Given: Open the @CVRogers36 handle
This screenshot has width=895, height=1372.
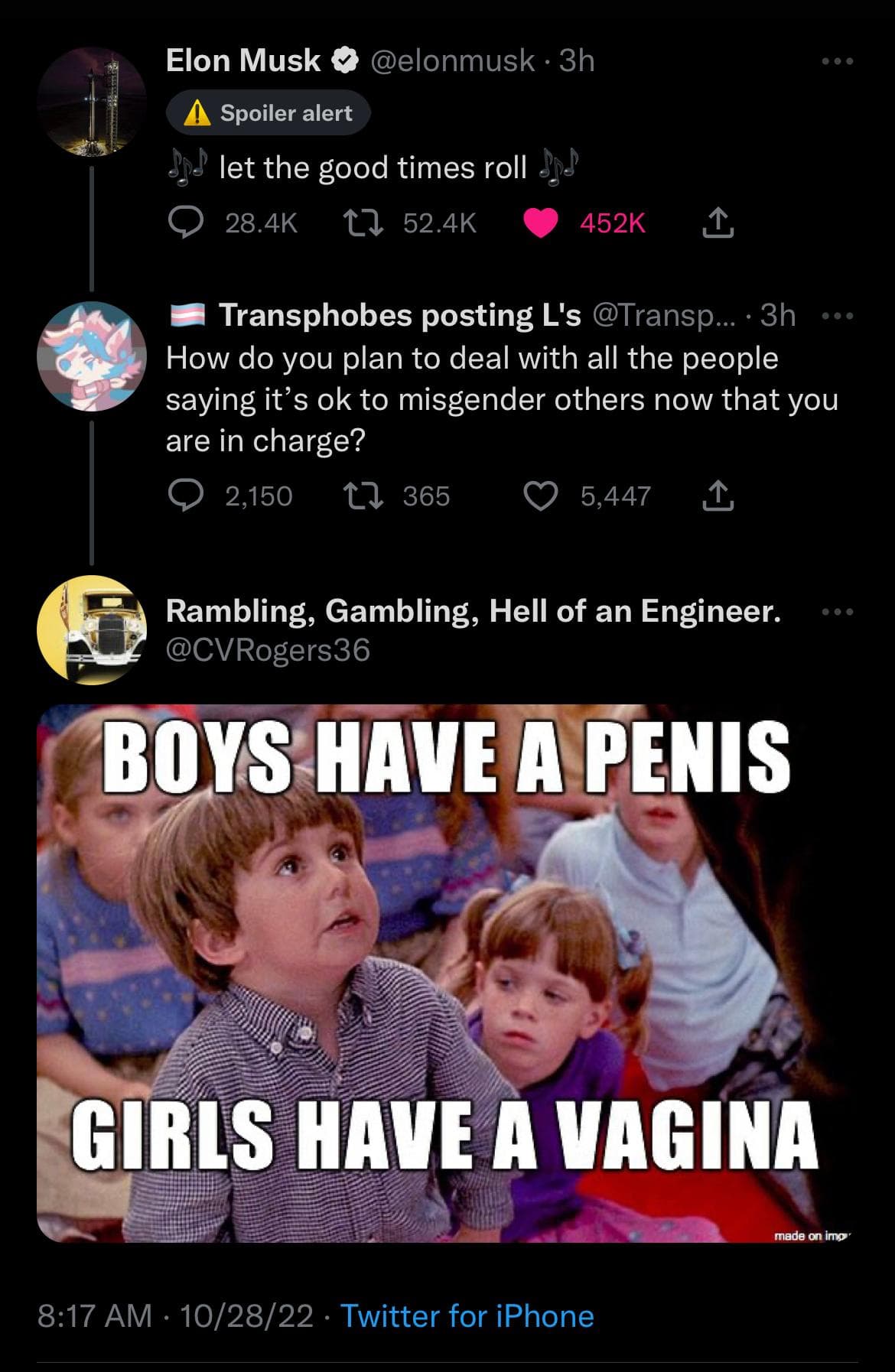Looking at the screenshot, I should coord(268,650).
